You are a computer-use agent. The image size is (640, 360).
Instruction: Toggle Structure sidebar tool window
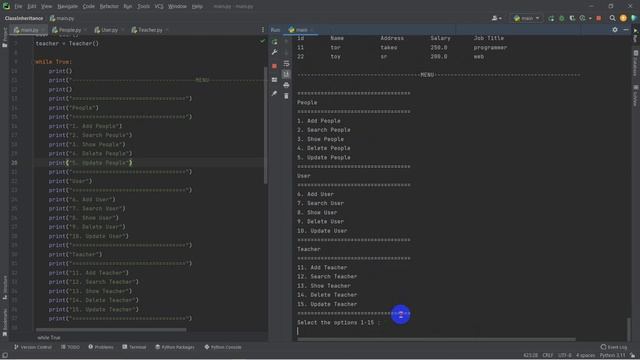click(x=4, y=288)
